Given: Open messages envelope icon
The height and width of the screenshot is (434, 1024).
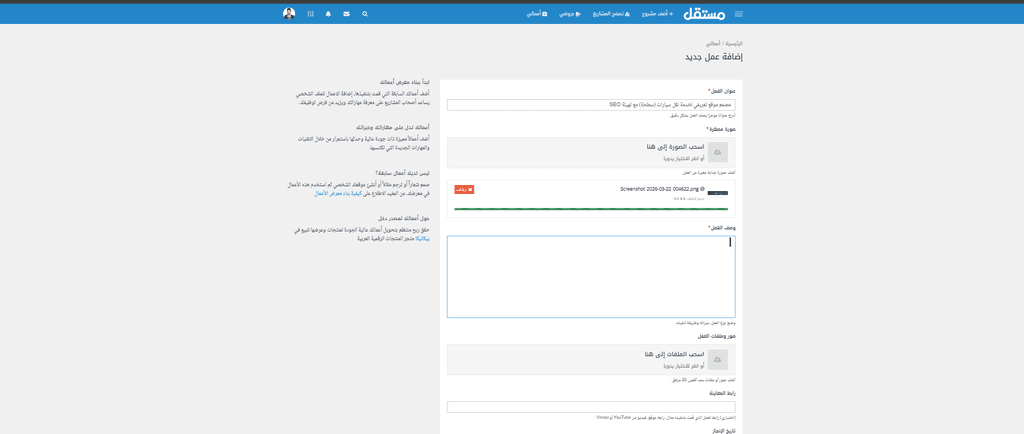Looking at the screenshot, I should [346, 14].
